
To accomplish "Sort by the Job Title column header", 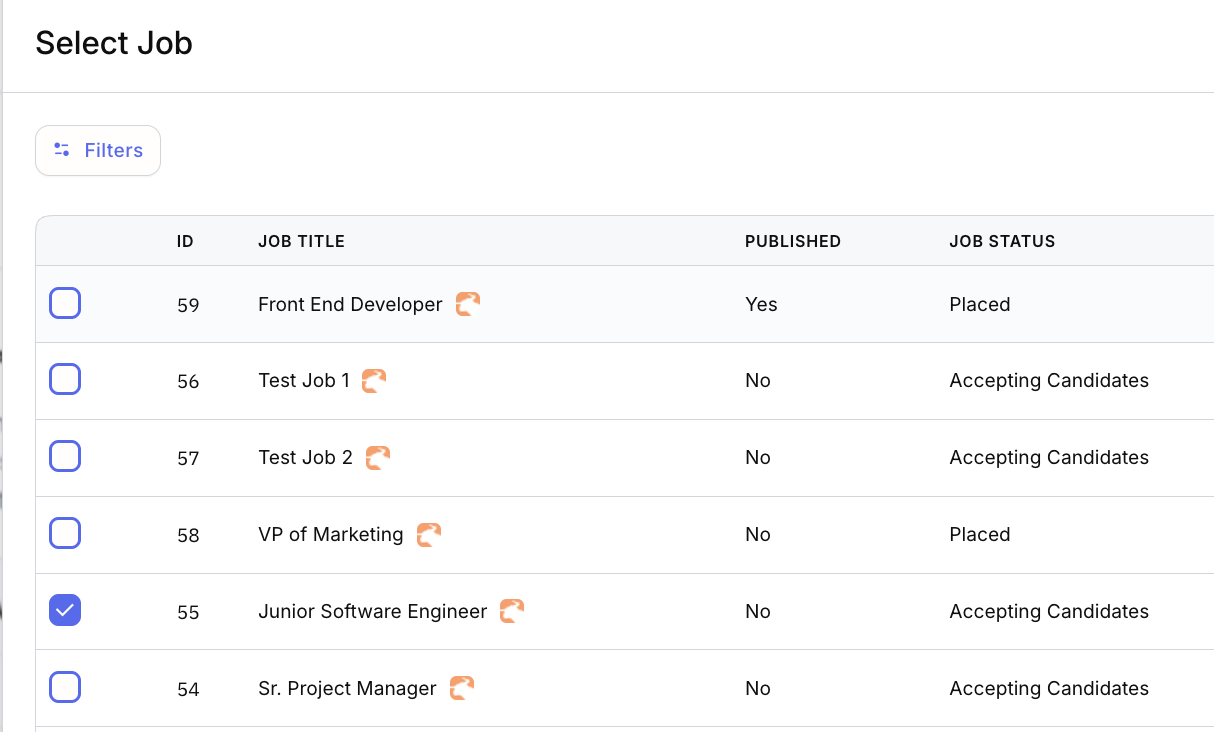I will (x=301, y=241).
